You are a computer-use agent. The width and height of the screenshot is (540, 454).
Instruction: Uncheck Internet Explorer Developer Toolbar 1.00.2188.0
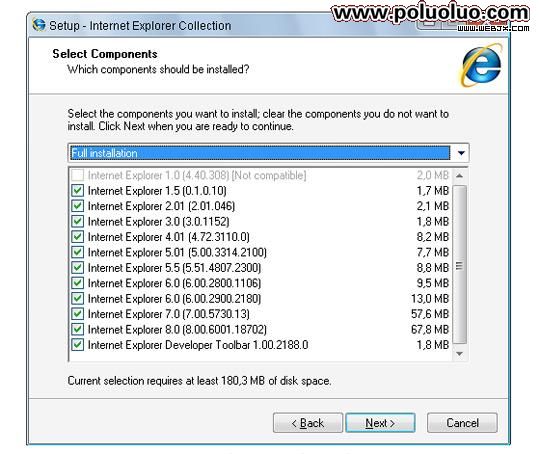(x=77, y=345)
